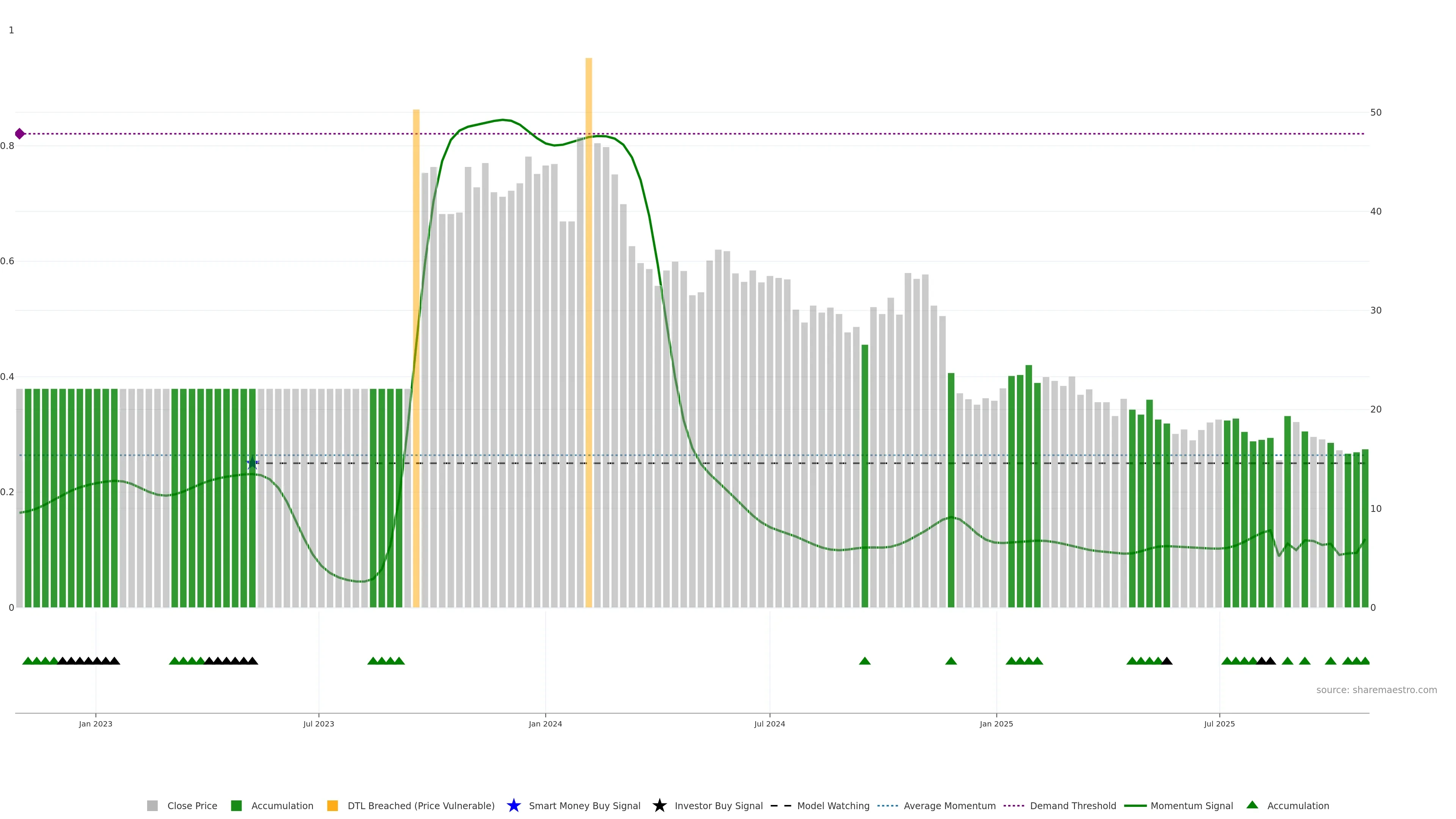This screenshot has height=819, width=1456.
Task: Click the Jan 2024 axis label
Action: click(545, 723)
